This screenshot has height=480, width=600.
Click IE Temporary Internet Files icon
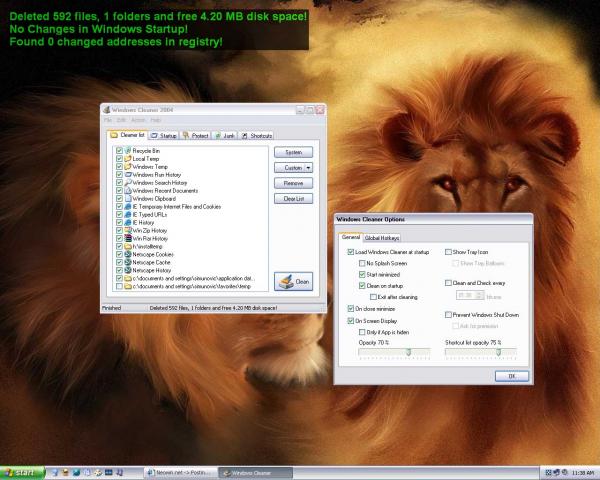click(x=128, y=207)
